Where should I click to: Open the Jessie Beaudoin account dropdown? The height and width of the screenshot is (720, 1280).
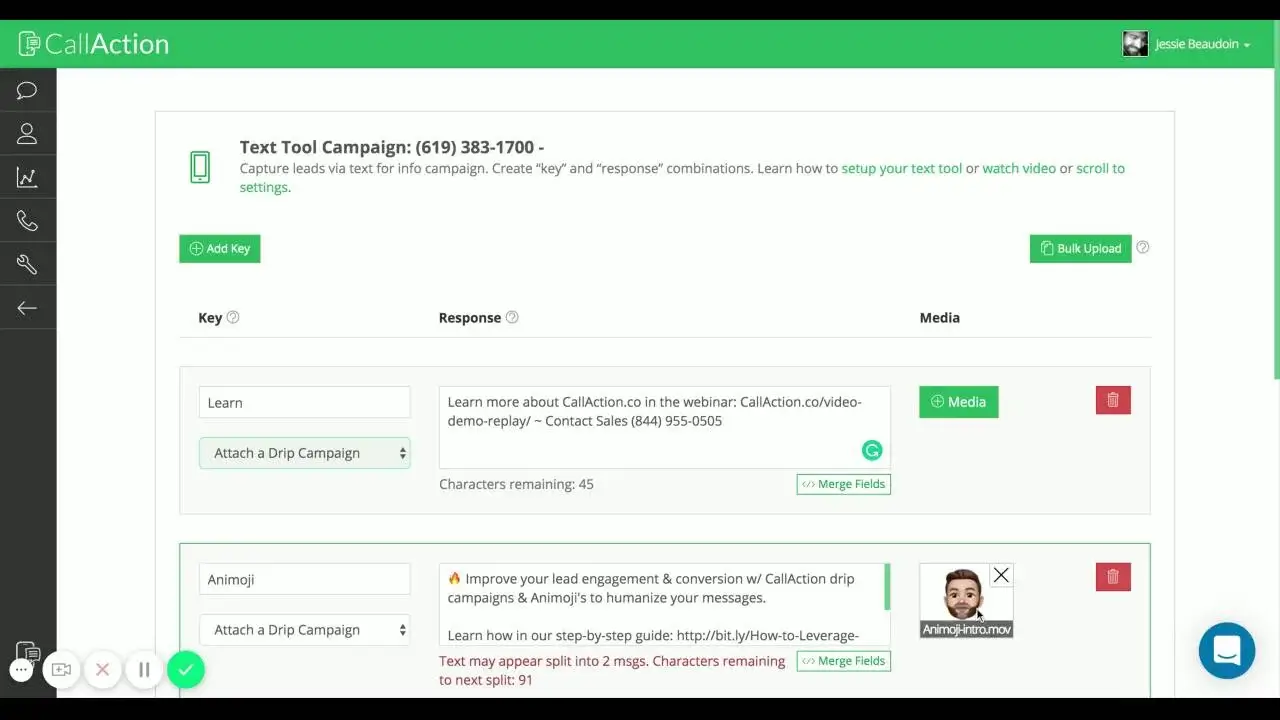coord(1202,44)
